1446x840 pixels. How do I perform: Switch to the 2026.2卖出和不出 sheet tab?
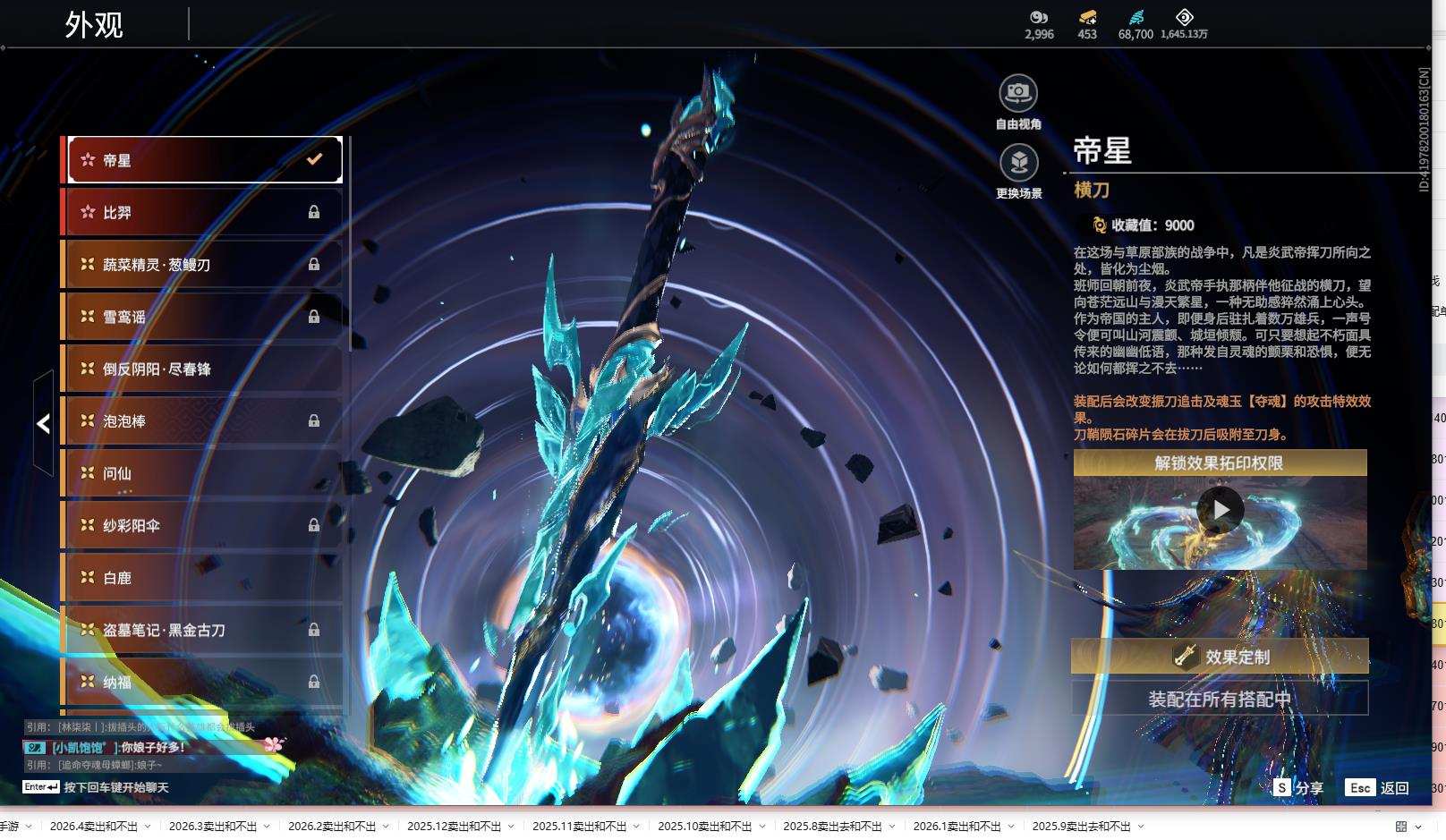[332, 827]
